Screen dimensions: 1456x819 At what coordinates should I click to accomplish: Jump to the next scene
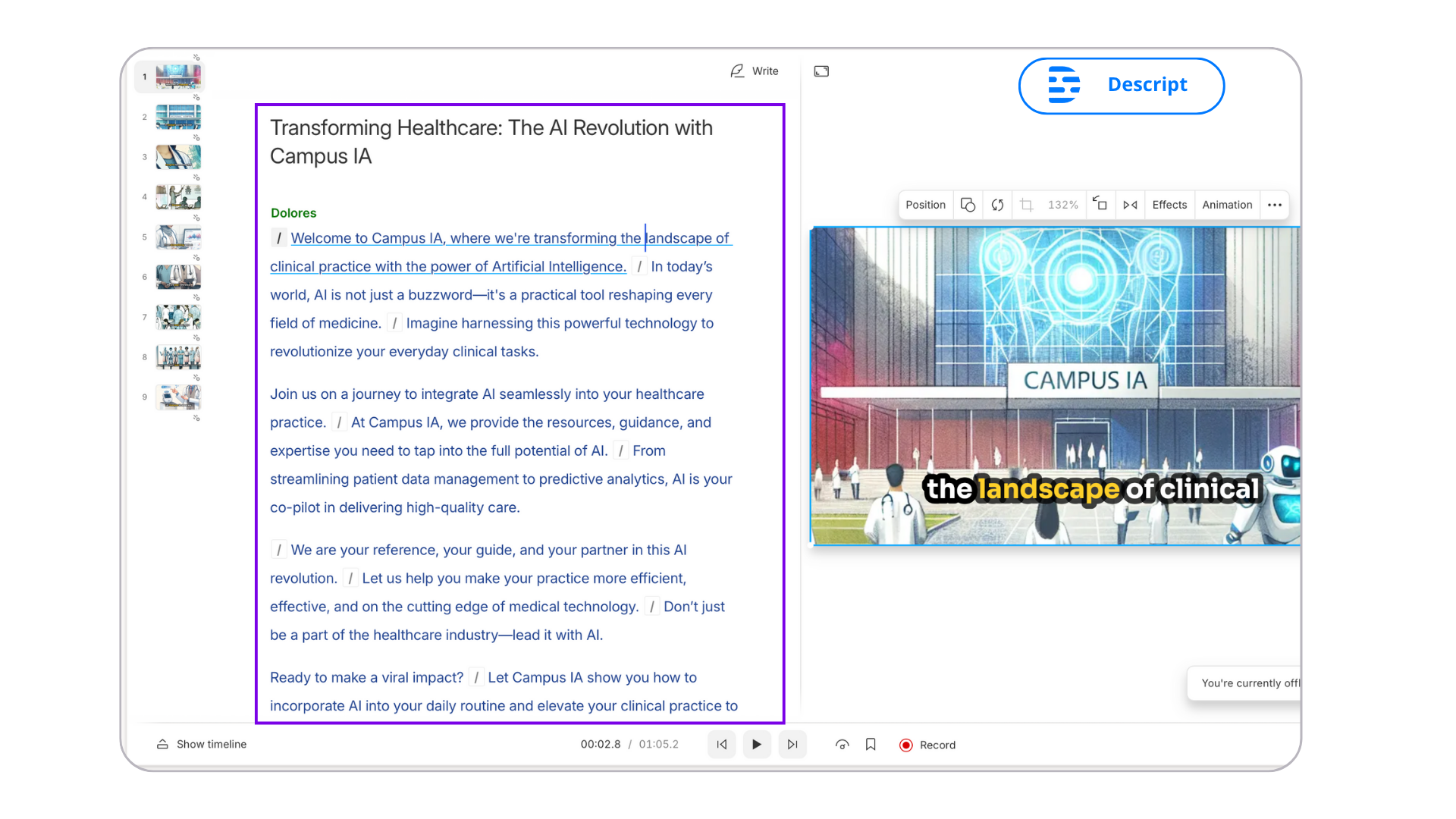pyautogui.click(x=792, y=745)
